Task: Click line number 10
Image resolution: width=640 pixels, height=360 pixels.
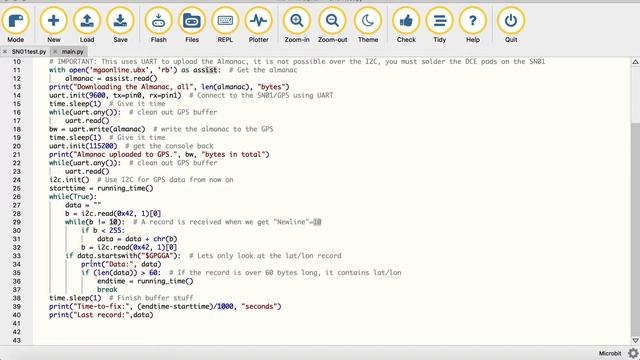Action: (16, 62)
